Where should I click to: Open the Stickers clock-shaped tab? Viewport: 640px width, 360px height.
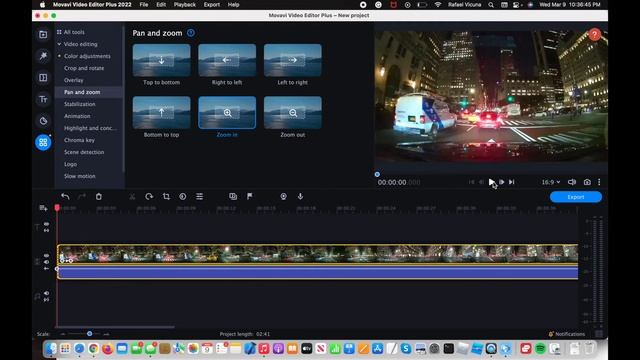(43, 121)
